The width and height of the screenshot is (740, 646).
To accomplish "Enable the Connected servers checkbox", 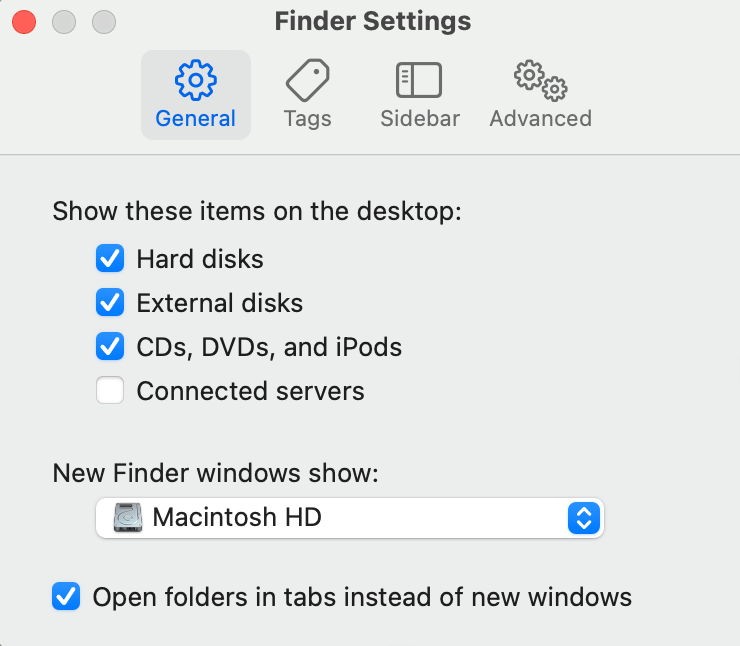I will 110,390.
